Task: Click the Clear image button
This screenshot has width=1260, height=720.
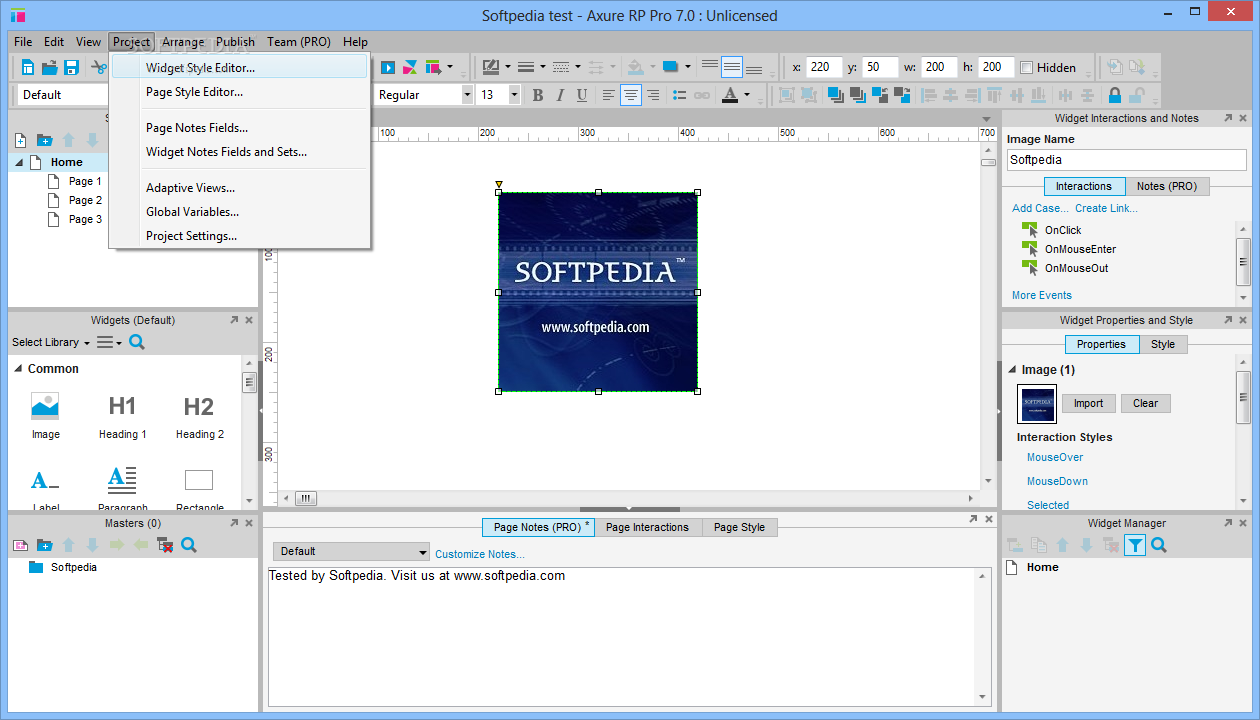Action: point(1145,403)
